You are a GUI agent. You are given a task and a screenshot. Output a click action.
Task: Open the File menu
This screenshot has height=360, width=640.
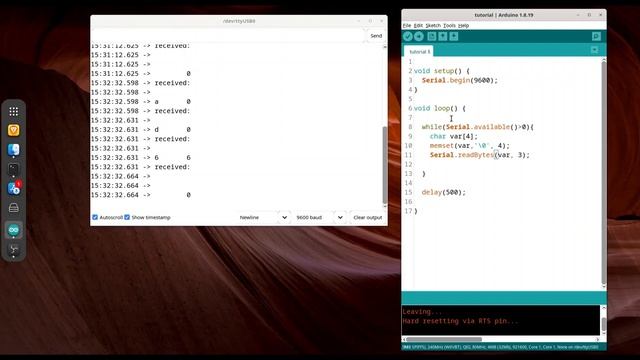coord(407,25)
